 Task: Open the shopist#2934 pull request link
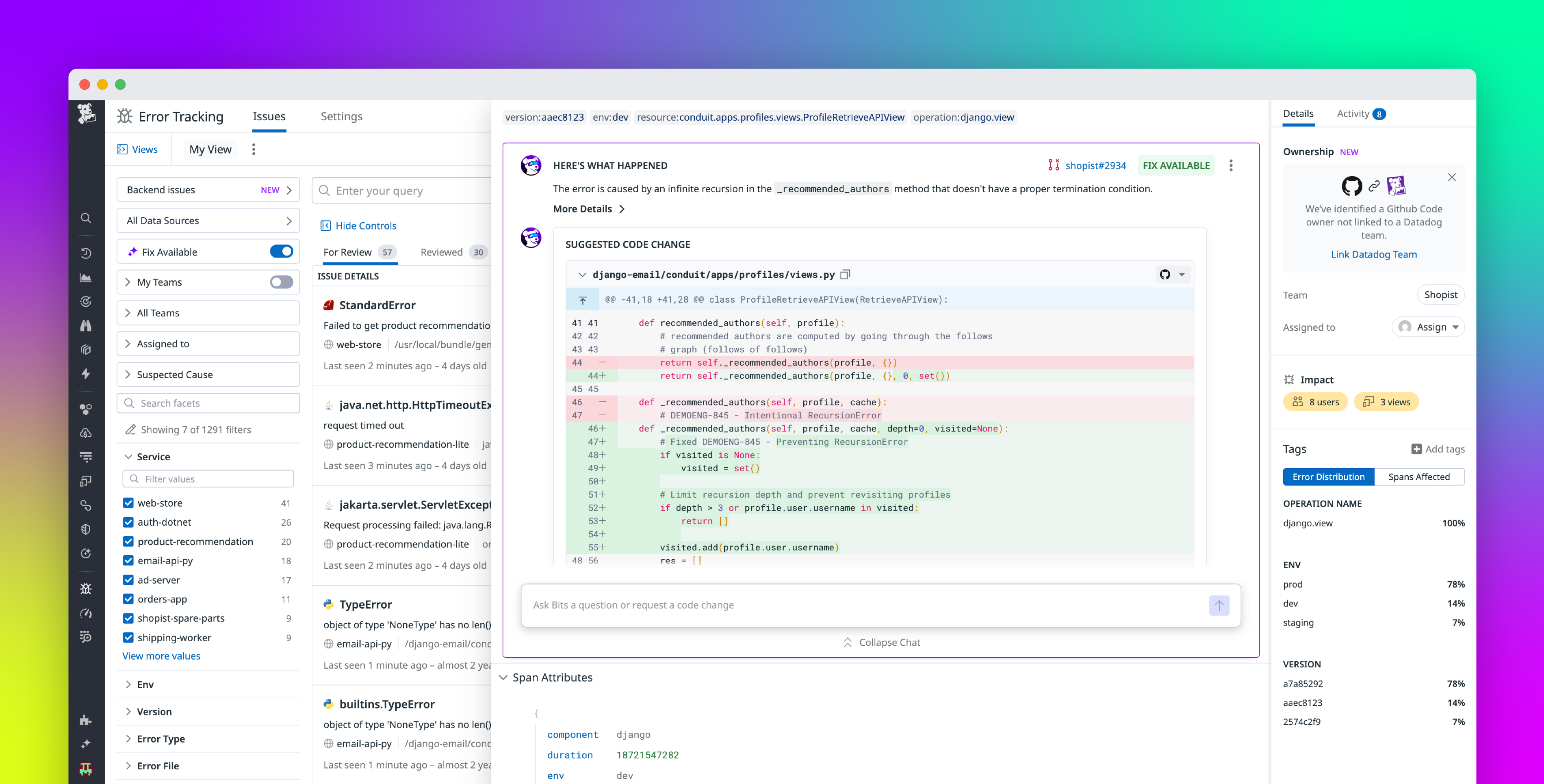pyautogui.click(x=1095, y=165)
